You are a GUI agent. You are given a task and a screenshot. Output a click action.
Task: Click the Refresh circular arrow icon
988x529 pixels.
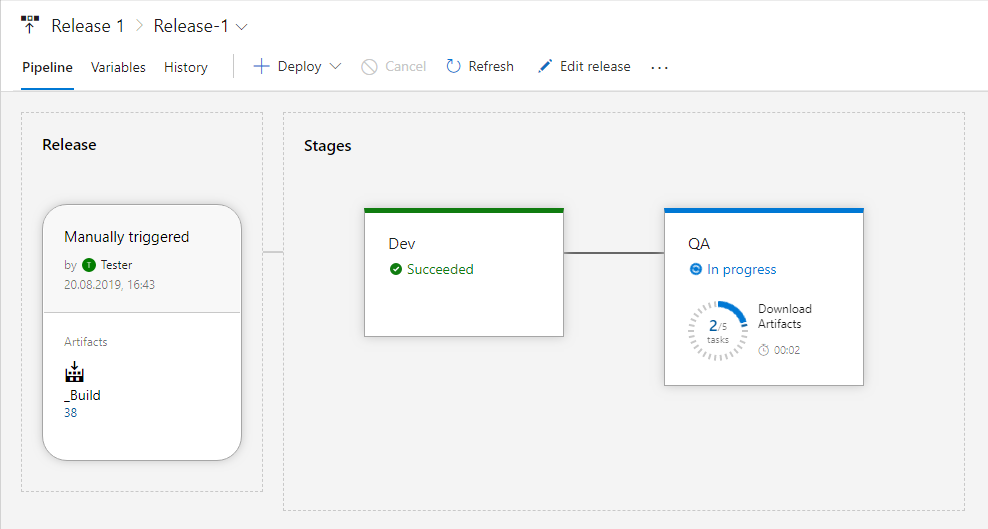(454, 66)
